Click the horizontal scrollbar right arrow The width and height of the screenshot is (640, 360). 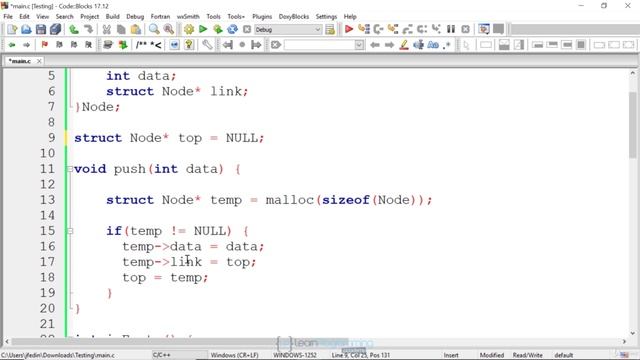(624, 342)
